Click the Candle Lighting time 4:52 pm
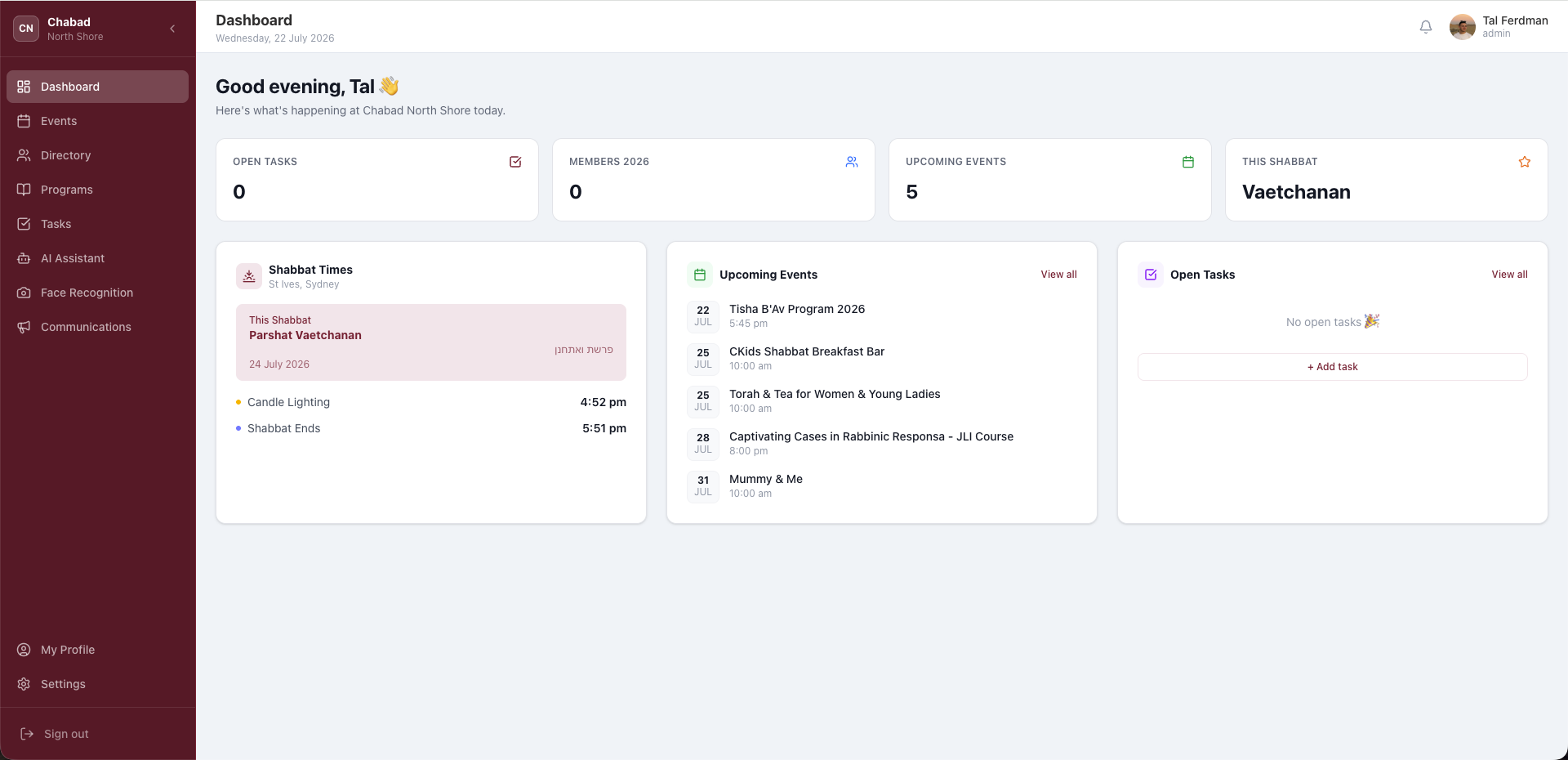The height and width of the screenshot is (760, 1568). [x=604, y=402]
